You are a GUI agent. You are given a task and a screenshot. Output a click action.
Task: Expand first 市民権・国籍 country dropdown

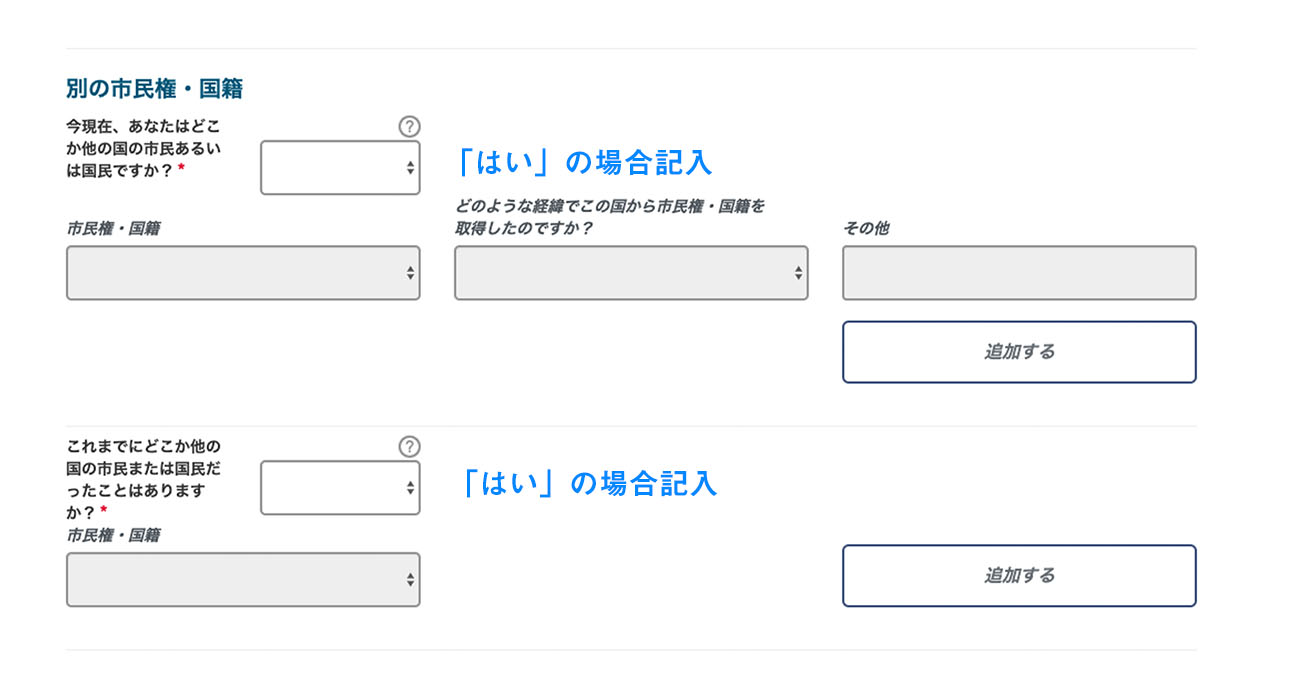(x=243, y=273)
